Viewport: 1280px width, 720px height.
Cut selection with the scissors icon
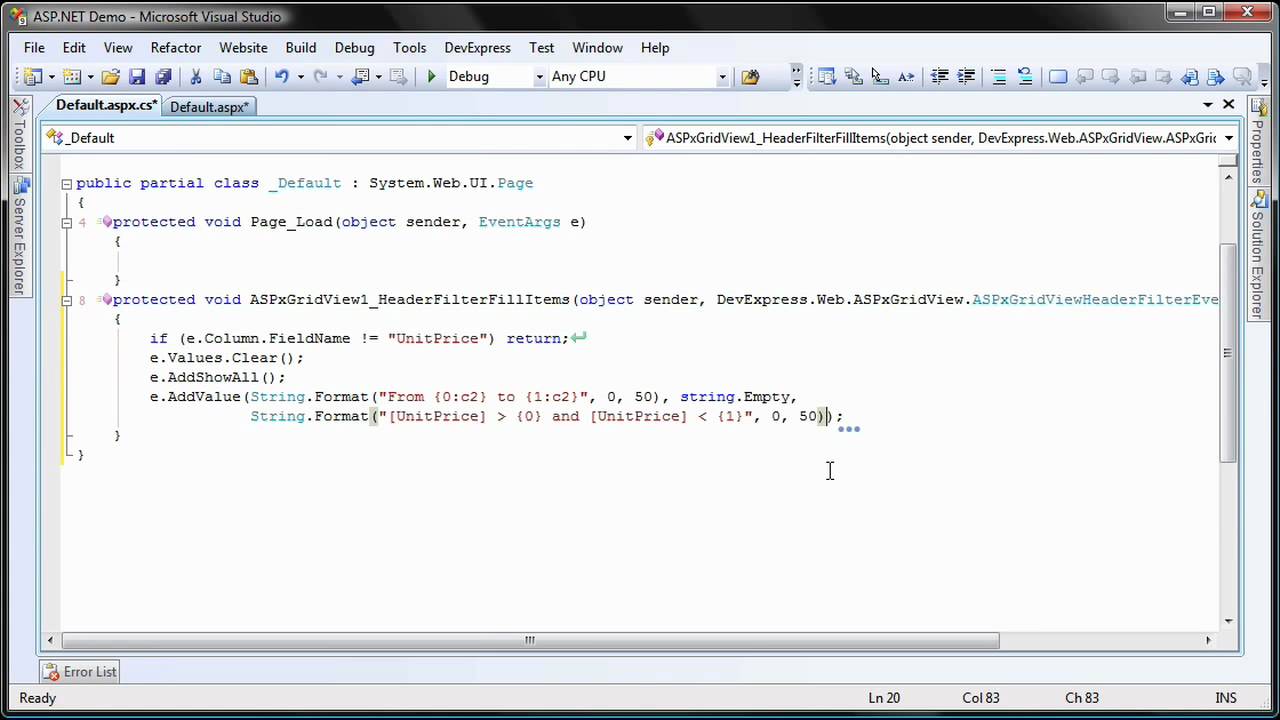[196, 77]
